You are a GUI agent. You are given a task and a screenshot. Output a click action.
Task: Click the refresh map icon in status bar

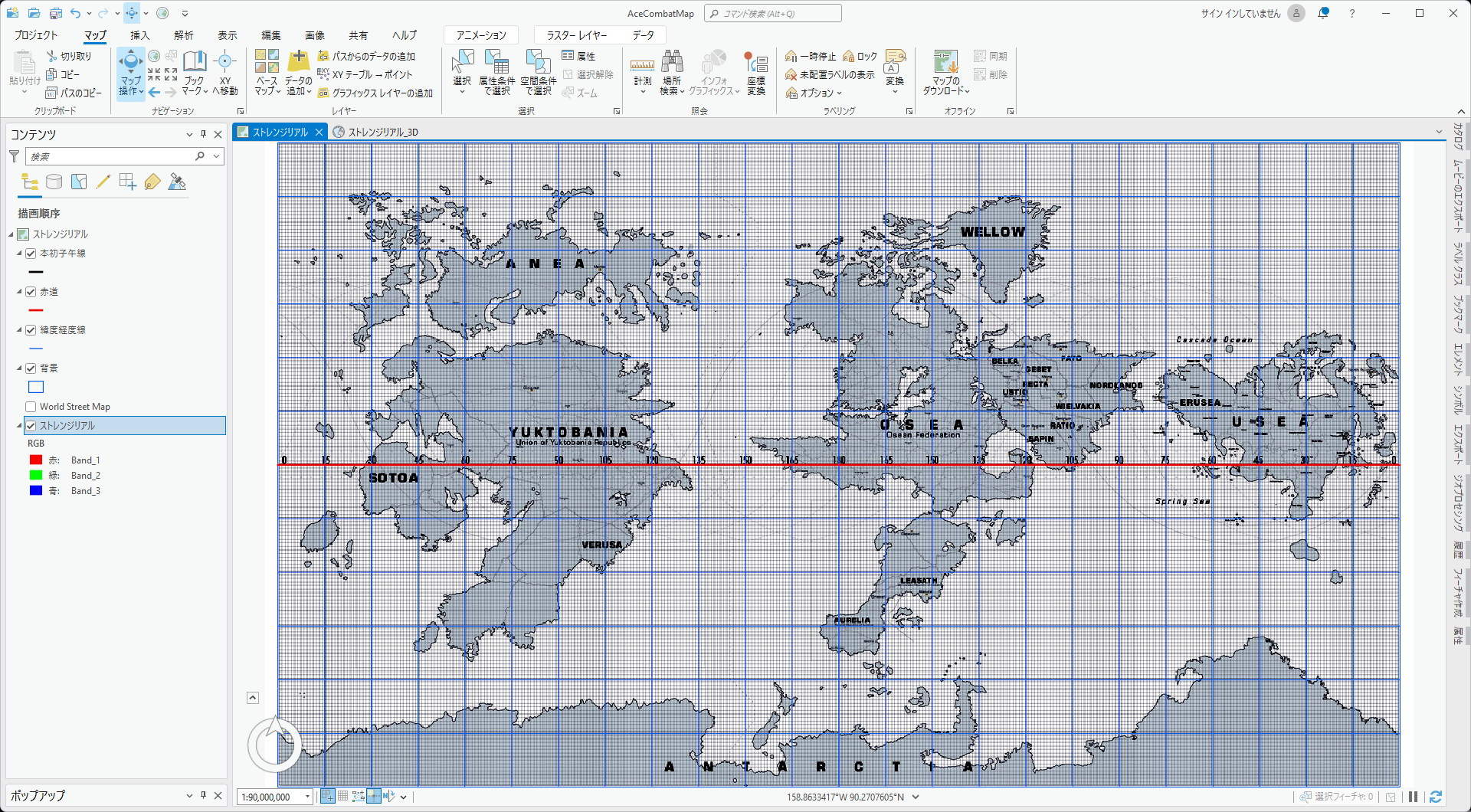coord(1436,797)
